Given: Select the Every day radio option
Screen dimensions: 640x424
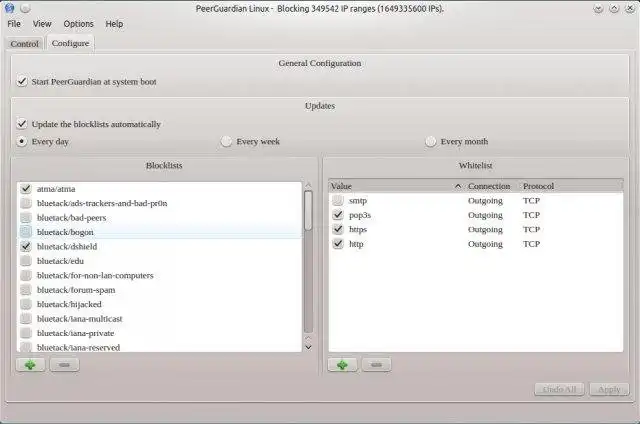Looking at the screenshot, I should click(22, 142).
